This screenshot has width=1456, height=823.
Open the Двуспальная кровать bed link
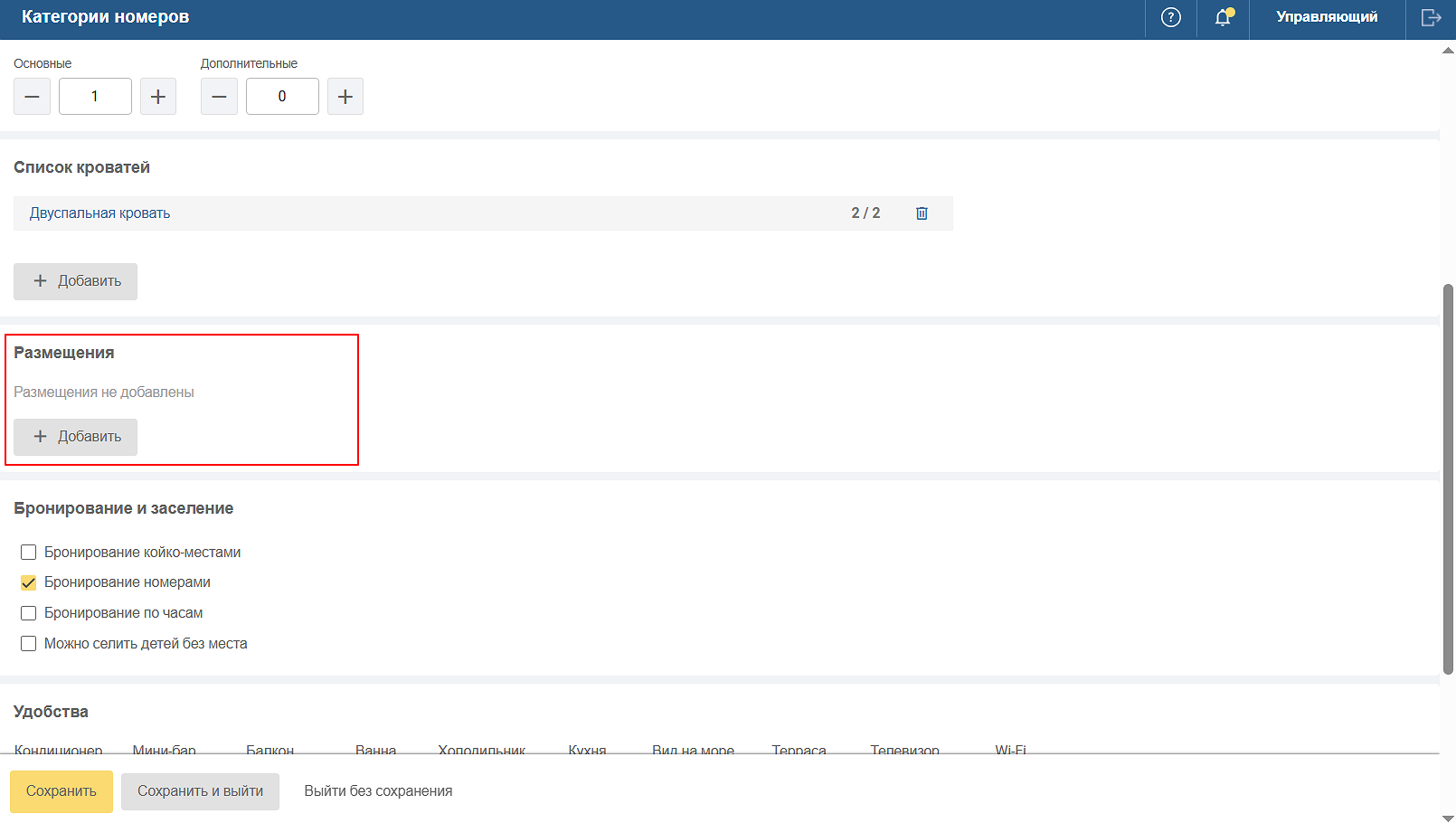pyautogui.click(x=99, y=213)
